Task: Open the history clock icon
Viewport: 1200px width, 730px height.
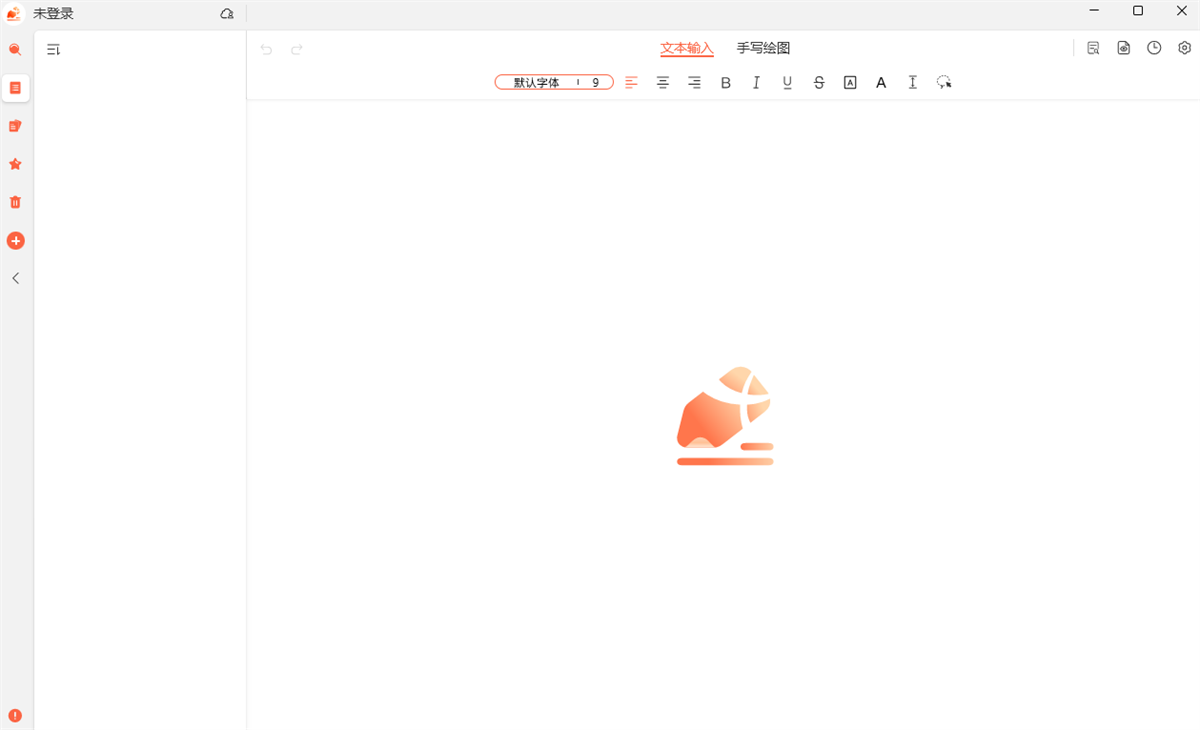Action: pos(1154,48)
